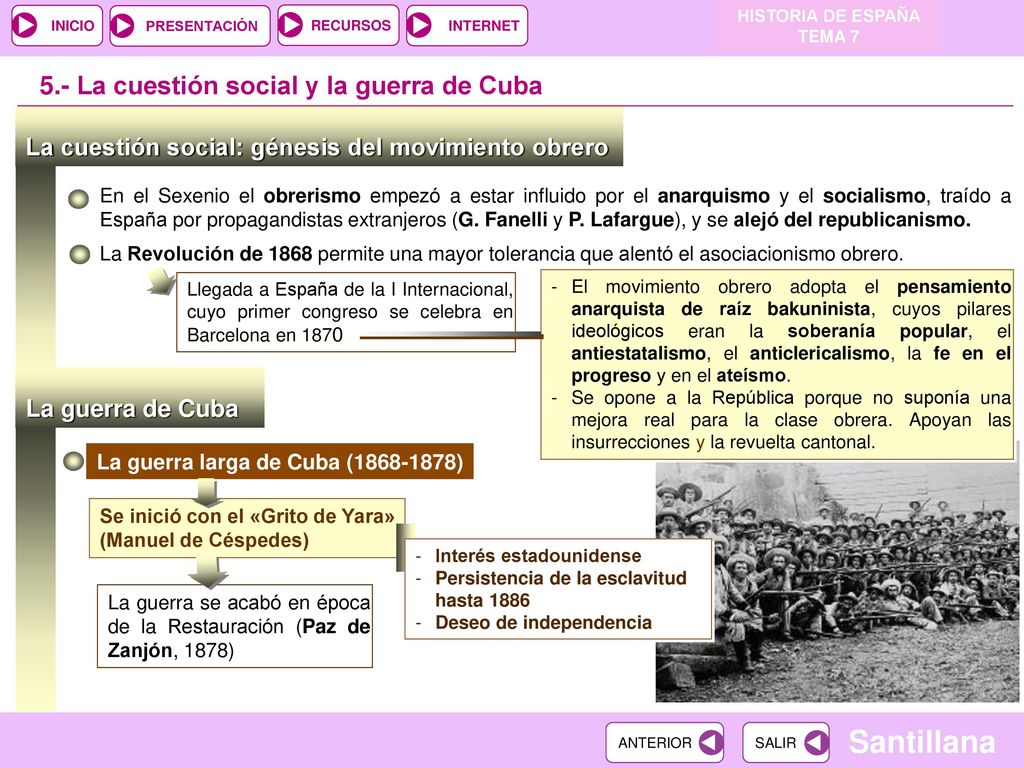Click the bullet beside 'La guerra larga de Cuba'

point(74,461)
